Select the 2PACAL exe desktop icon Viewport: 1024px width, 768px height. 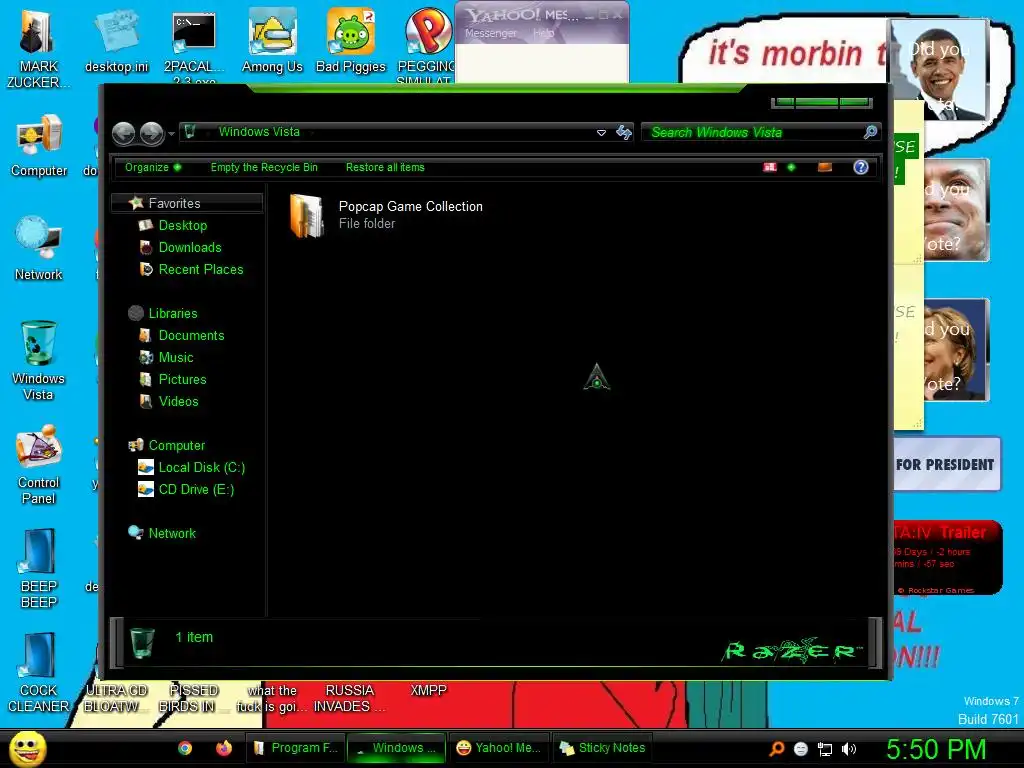pos(194,46)
